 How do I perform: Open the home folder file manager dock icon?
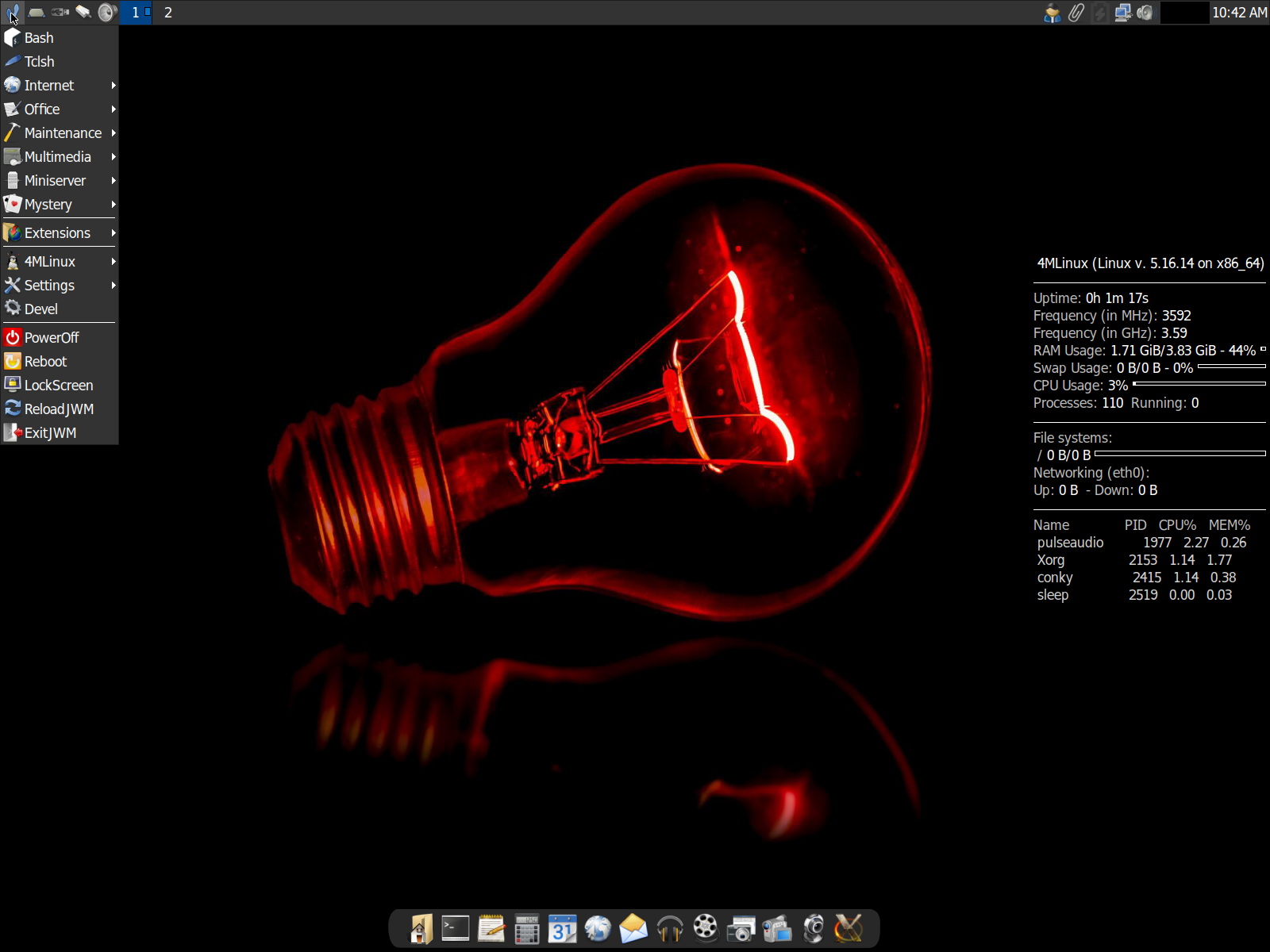coord(421,929)
